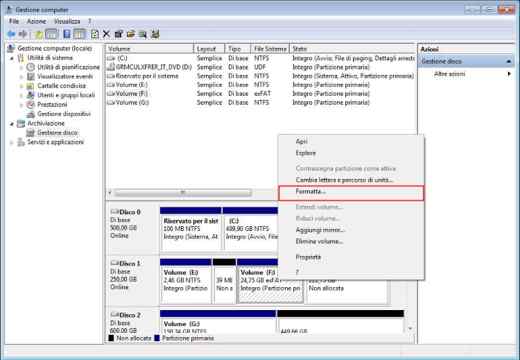Image resolution: width=520 pixels, height=360 pixels.
Task: Select the (C:) row in the volume list
Action: [x=260, y=58]
